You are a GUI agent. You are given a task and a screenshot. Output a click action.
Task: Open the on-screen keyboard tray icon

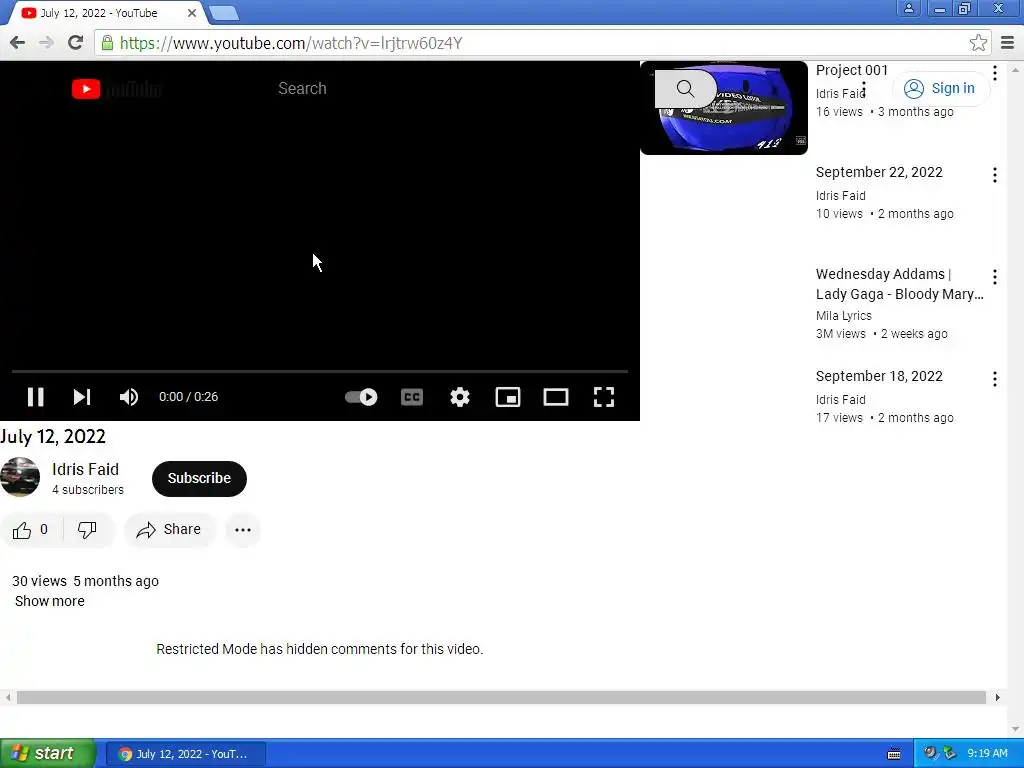[894, 754]
